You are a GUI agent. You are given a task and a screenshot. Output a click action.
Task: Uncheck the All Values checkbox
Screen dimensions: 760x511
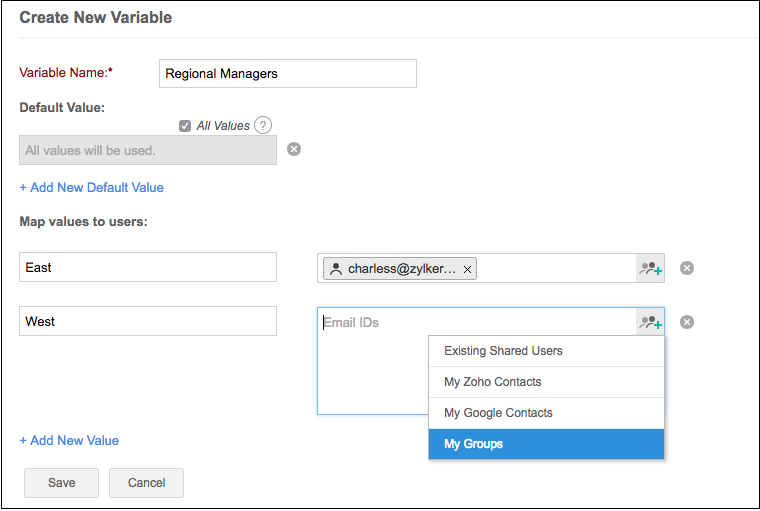coord(185,126)
